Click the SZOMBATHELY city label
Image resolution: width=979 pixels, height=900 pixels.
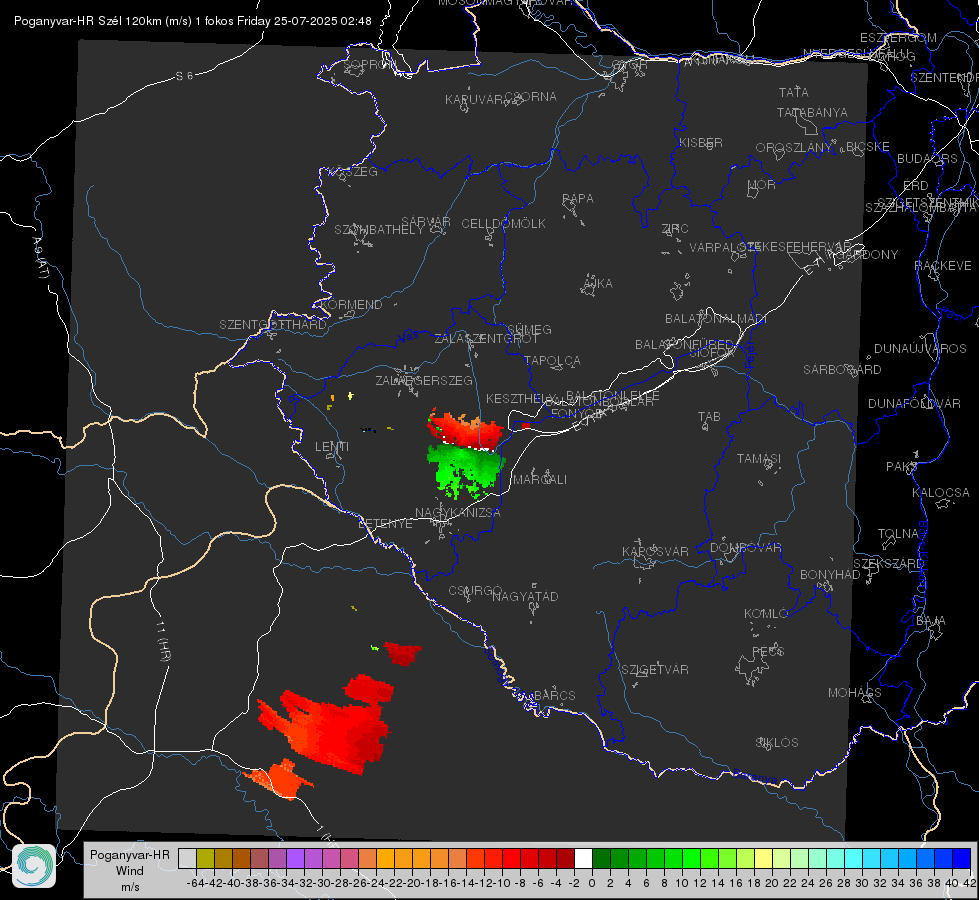click(x=379, y=230)
